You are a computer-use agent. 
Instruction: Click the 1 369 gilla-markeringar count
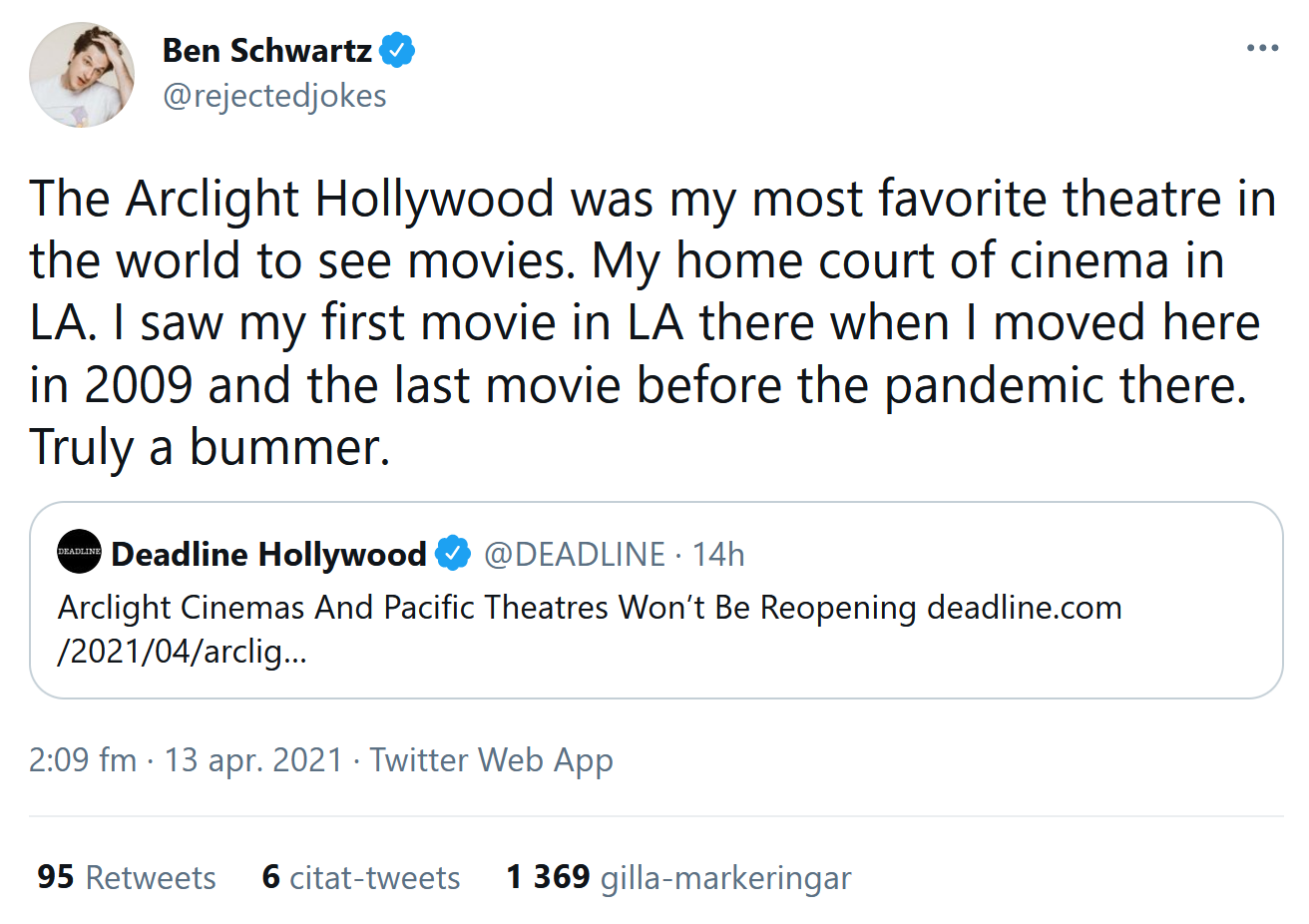(678, 877)
